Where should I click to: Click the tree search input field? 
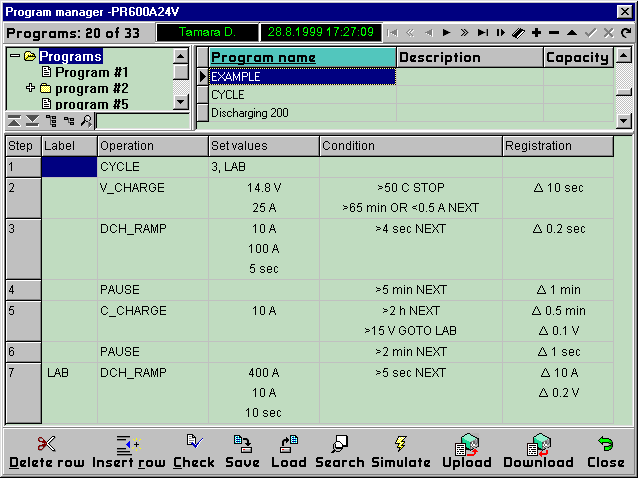pyautogui.click(x=142, y=121)
